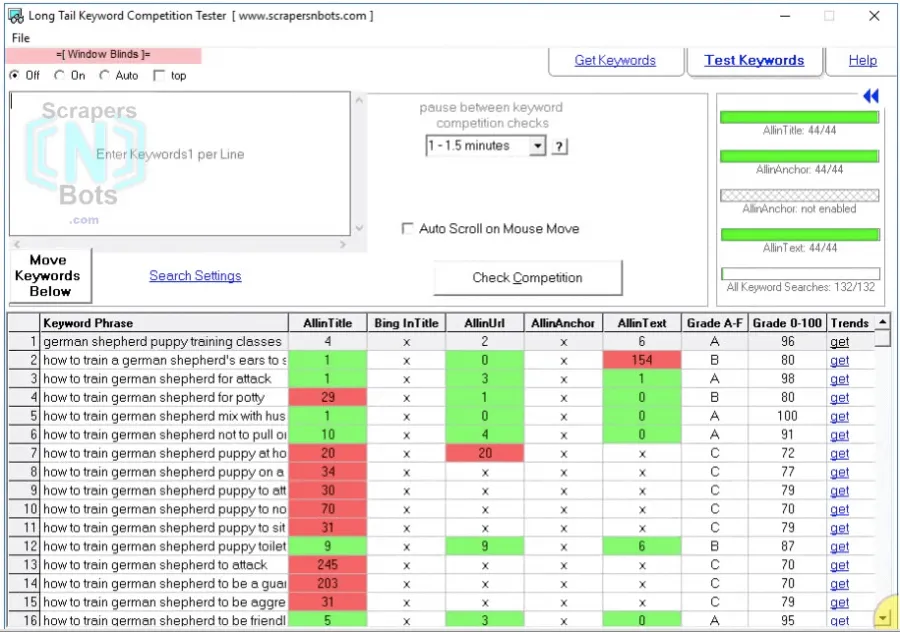
Task: Click the Keyword Phrase column header
Action: coord(164,323)
